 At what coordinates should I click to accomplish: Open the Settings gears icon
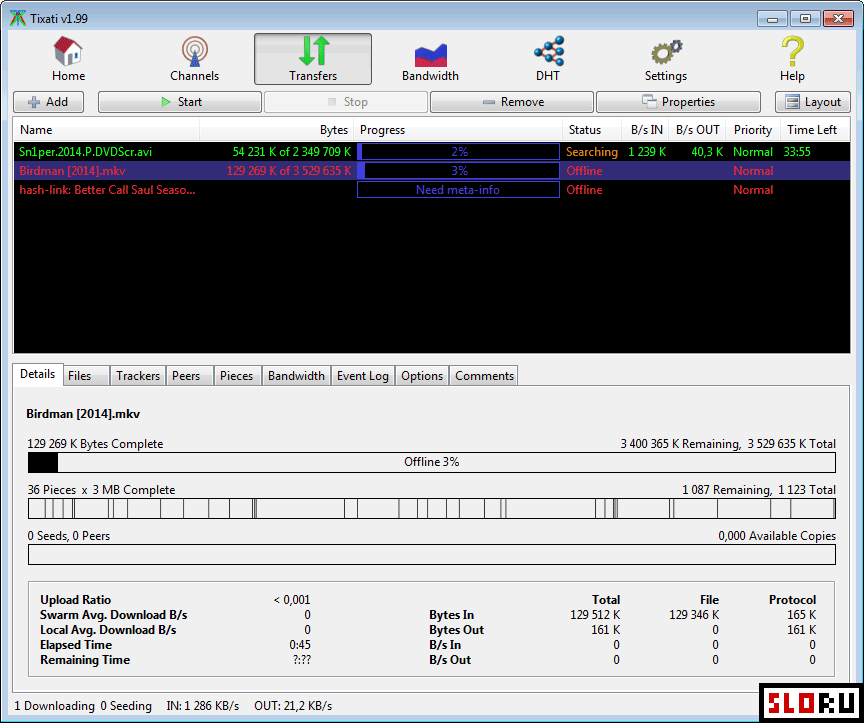665,52
